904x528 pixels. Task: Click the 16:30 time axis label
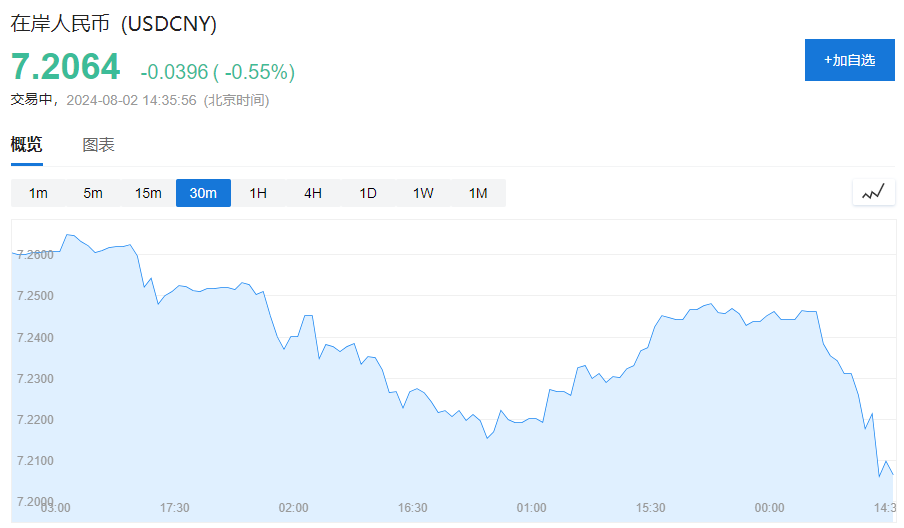click(x=412, y=508)
